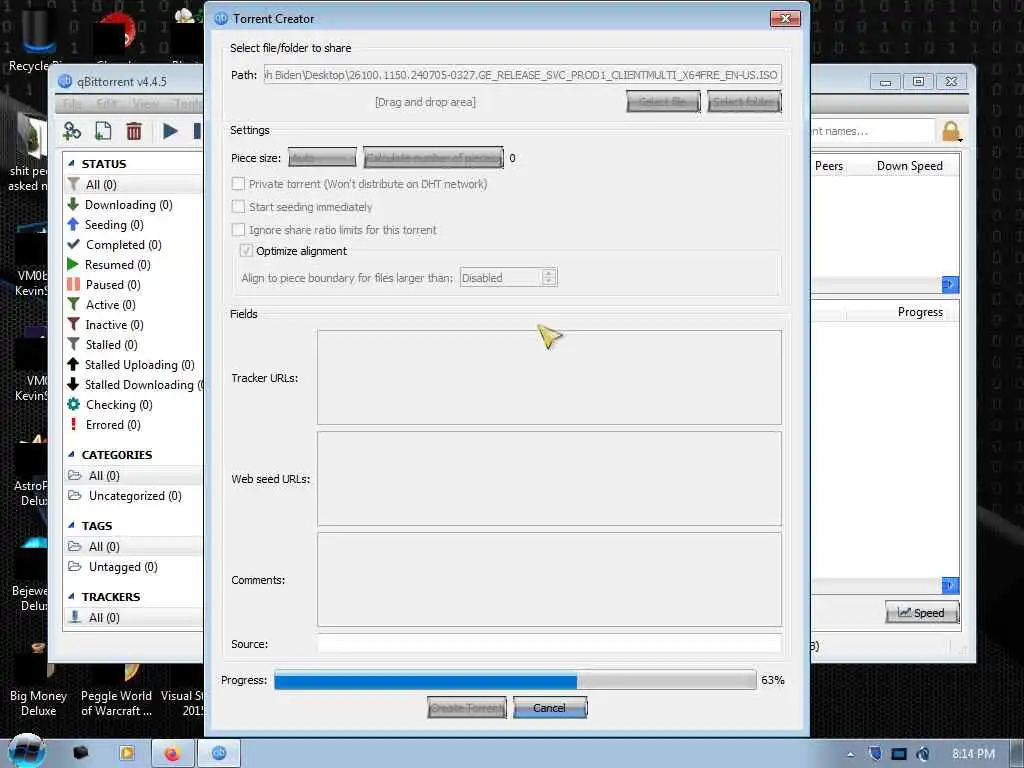Sort by the Down Speed column header
This screenshot has height=768, width=1024.
(x=909, y=166)
